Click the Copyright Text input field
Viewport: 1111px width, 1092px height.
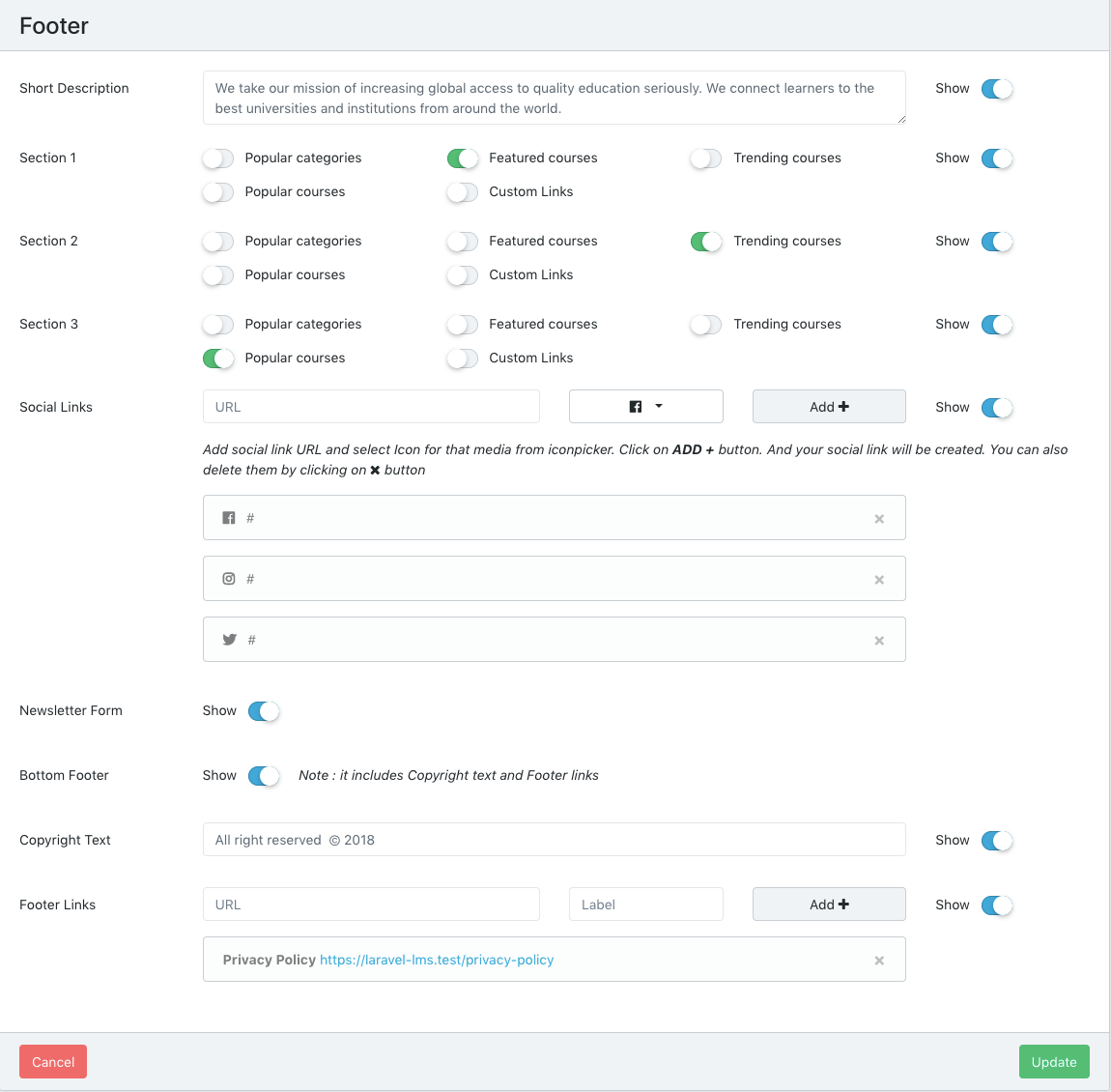(554, 840)
